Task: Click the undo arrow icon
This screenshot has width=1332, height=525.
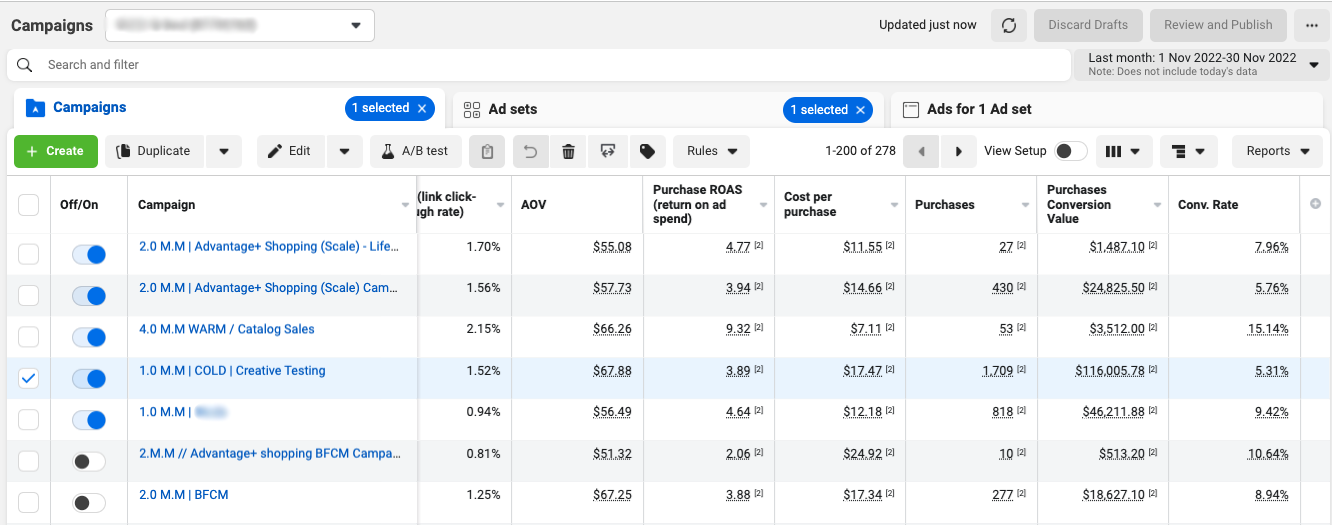Action: point(530,151)
